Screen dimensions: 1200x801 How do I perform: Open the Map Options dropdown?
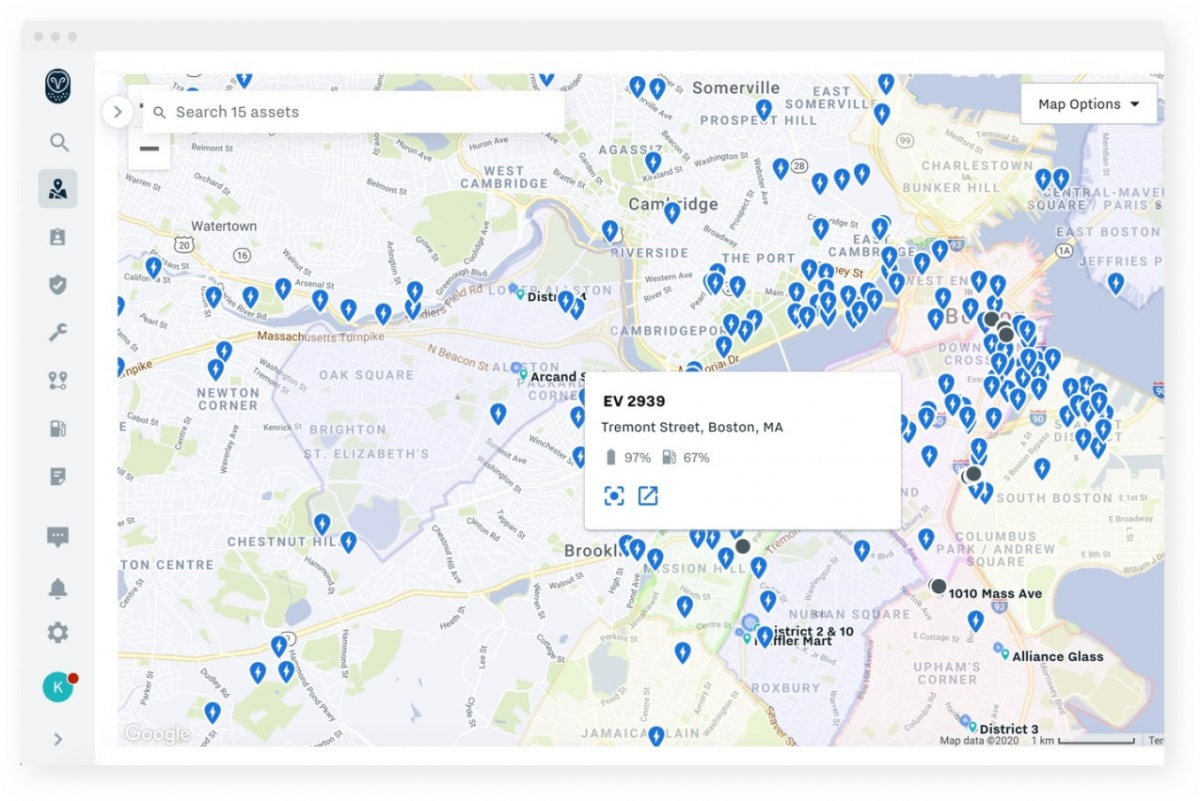click(x=1089, y=104)
